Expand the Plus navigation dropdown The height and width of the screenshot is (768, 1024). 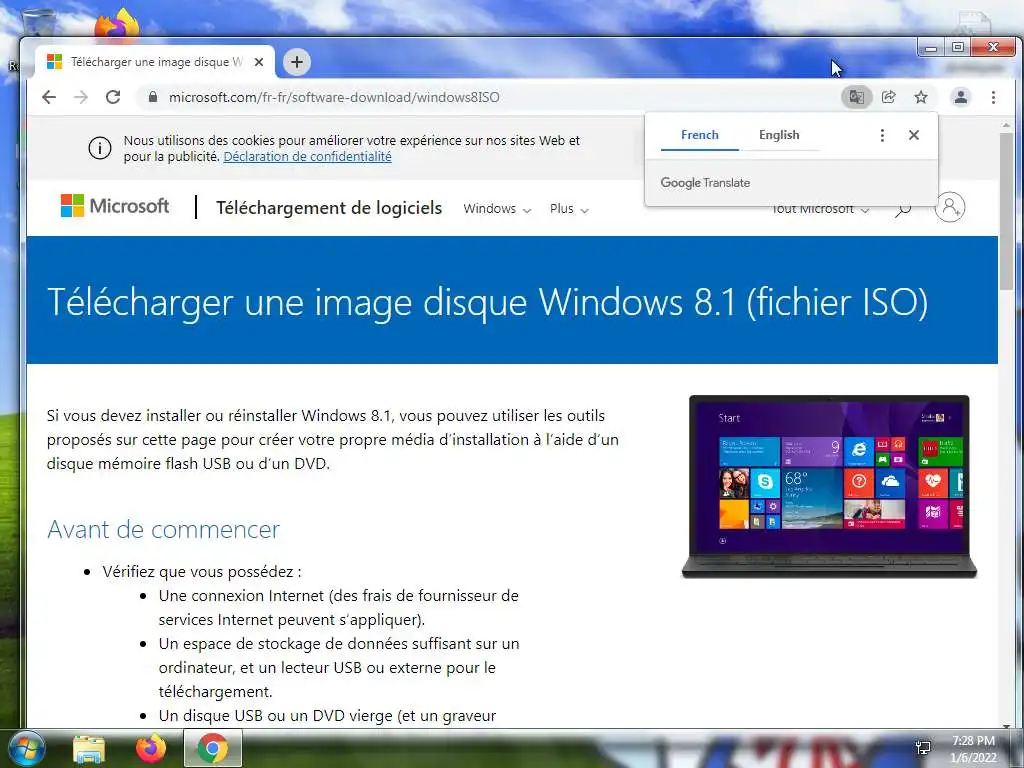(569, 209)
